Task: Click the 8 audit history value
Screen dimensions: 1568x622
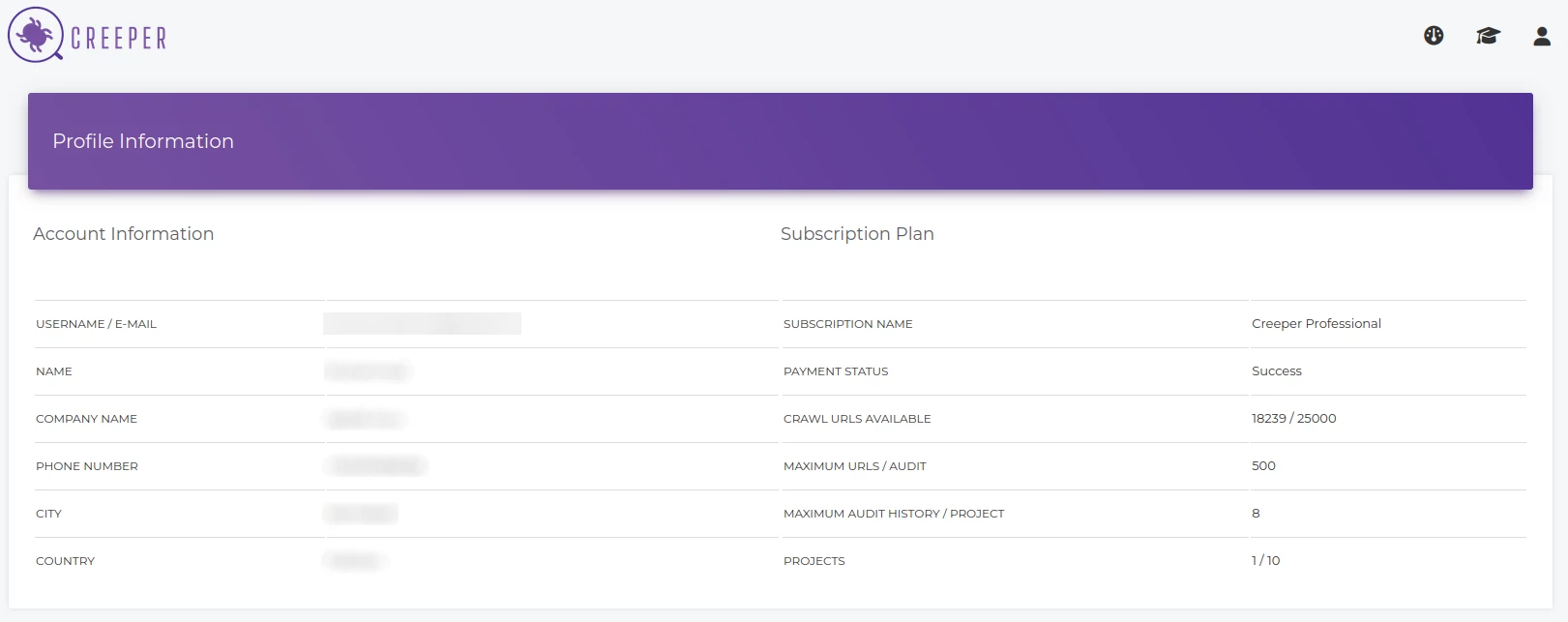Action: (x=1256, y=514)
